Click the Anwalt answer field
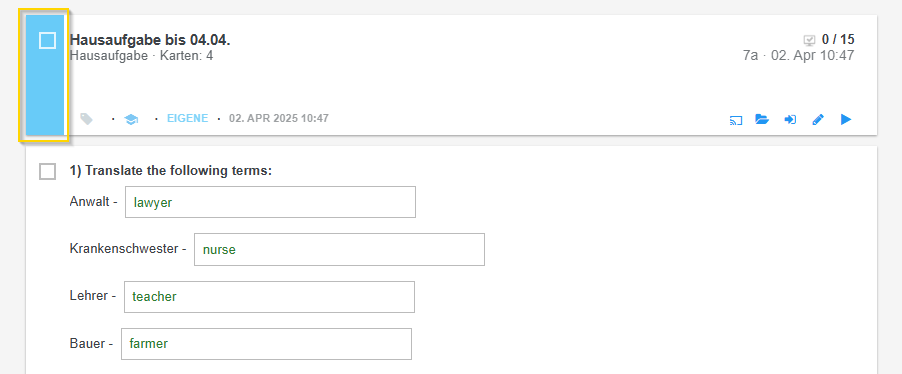Screen dimensions: 902x374 point(270,202)
